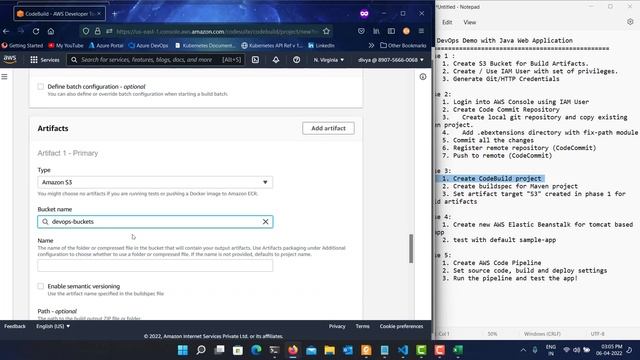Click the AWS logo home icon
The image size is (640, 360).
coord(10,60)
